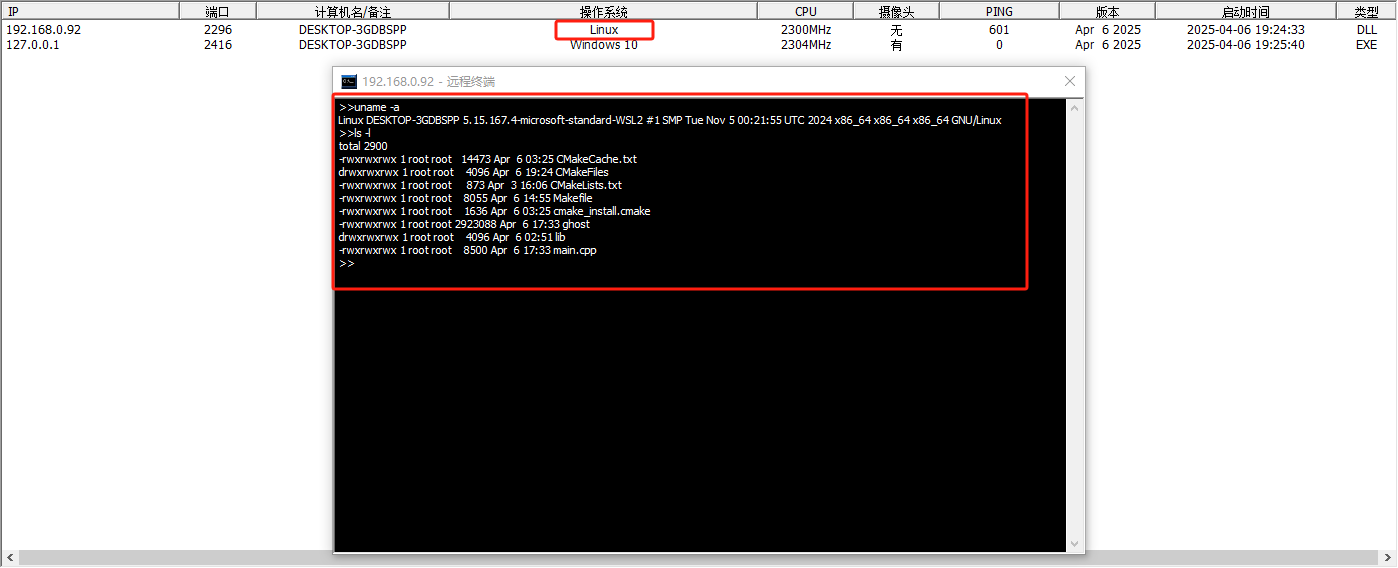
Task: Click the 端口 column header
Action: [217, 11]
